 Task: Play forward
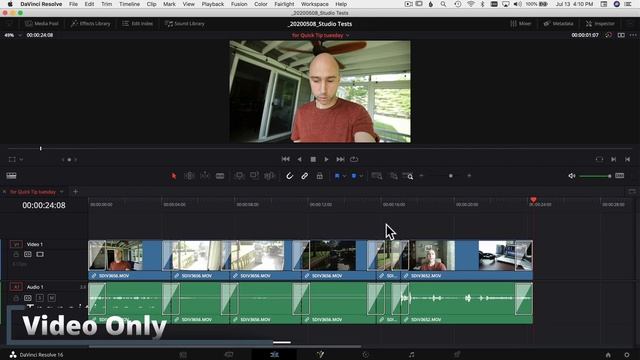pyautogui.click(x=326, y=159)
